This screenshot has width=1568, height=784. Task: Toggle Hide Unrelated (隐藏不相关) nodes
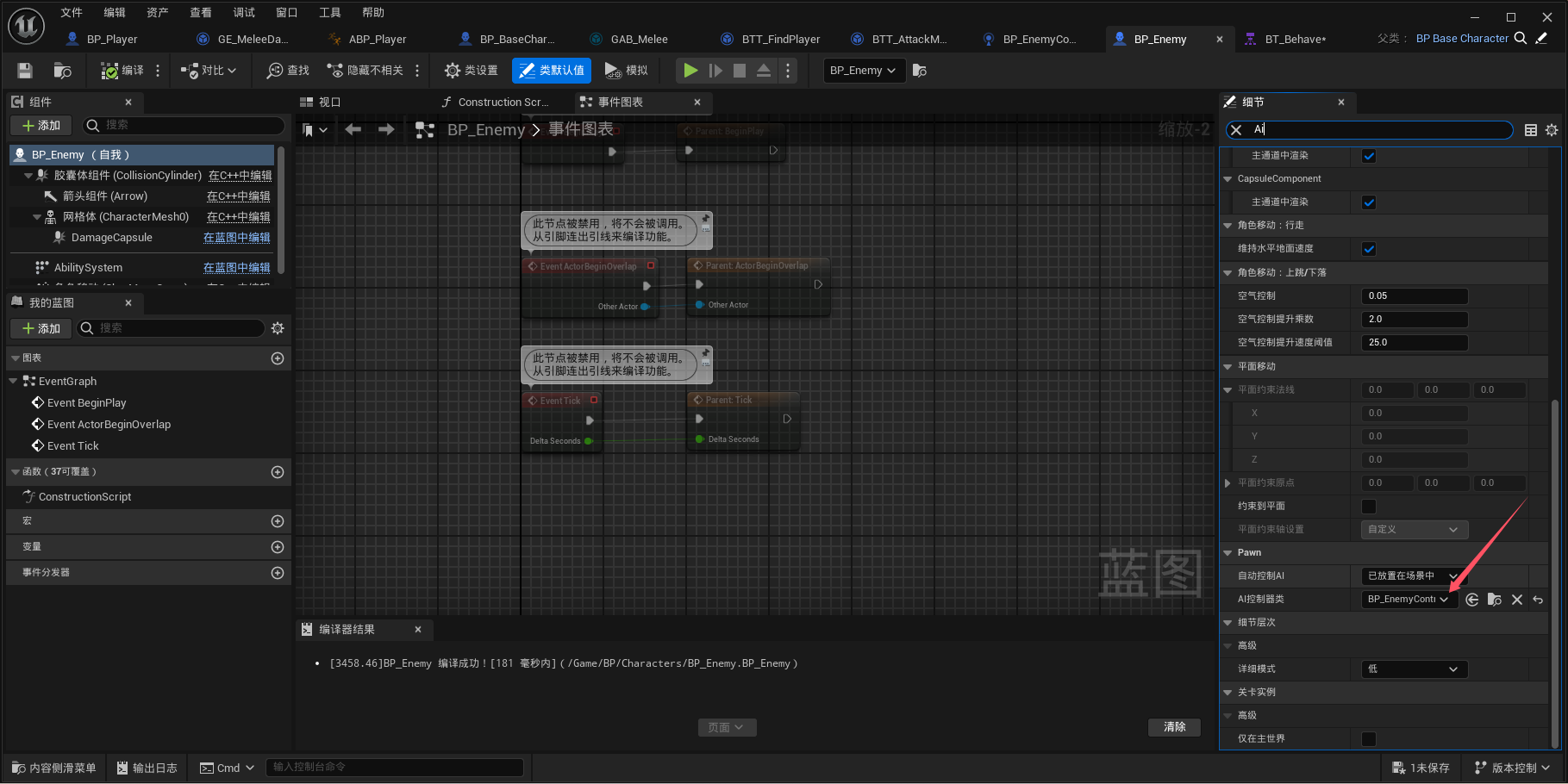point(365,71)
